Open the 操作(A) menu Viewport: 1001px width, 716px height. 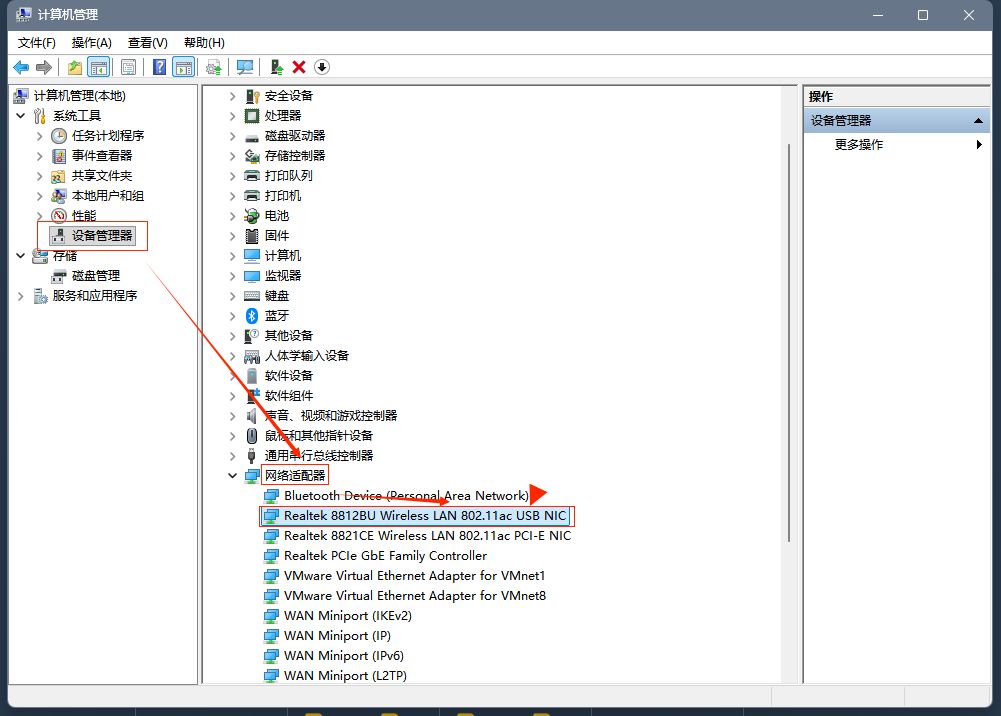coord(91,43)
